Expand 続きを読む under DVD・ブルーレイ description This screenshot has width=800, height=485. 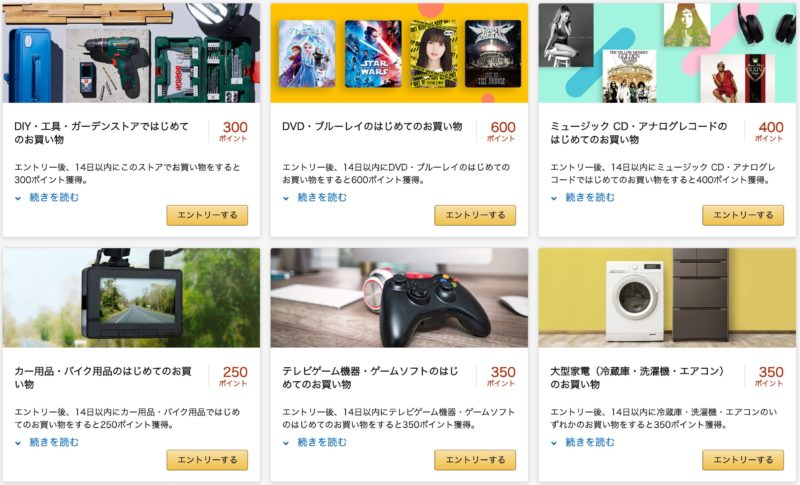point(315,197)
